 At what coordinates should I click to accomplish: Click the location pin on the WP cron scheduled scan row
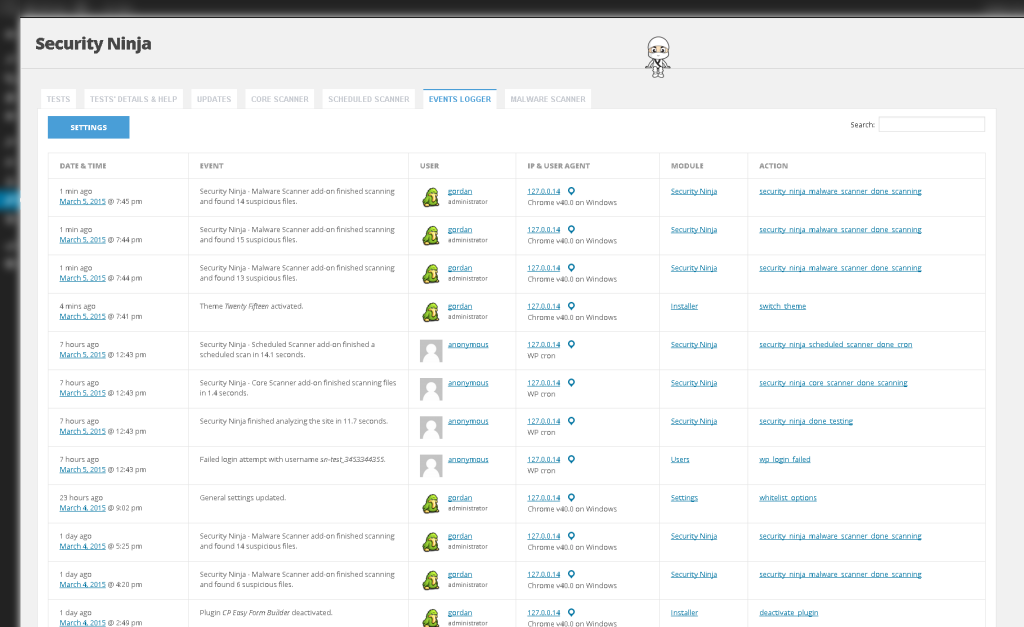(571, 343)
